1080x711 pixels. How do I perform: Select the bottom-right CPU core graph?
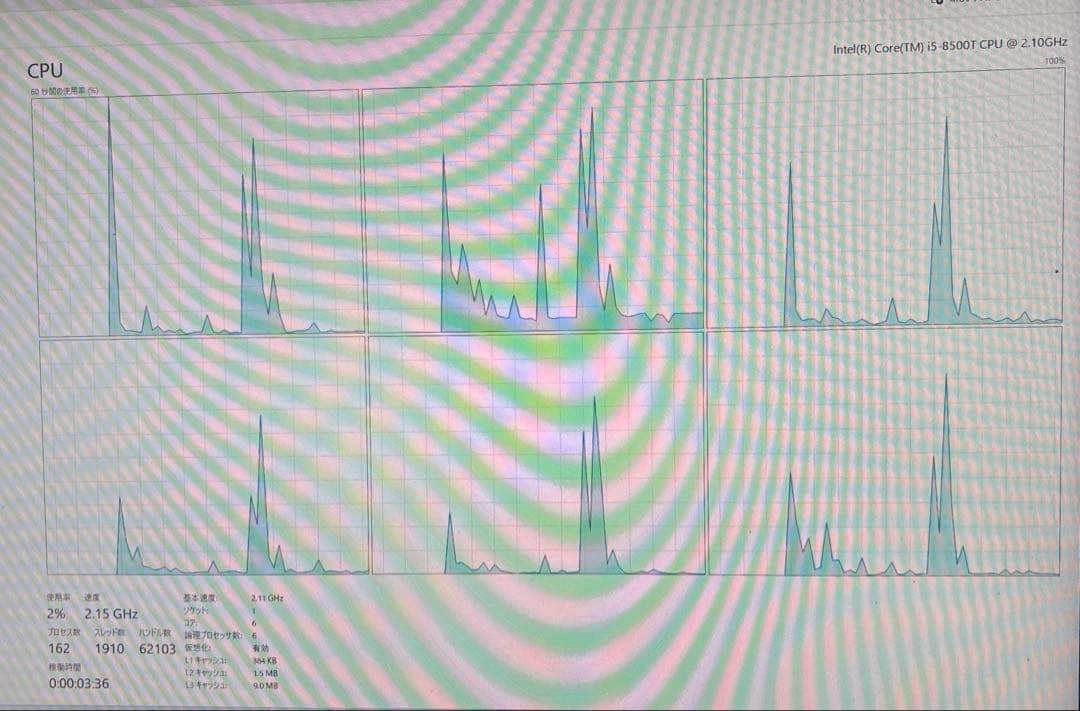884,452
